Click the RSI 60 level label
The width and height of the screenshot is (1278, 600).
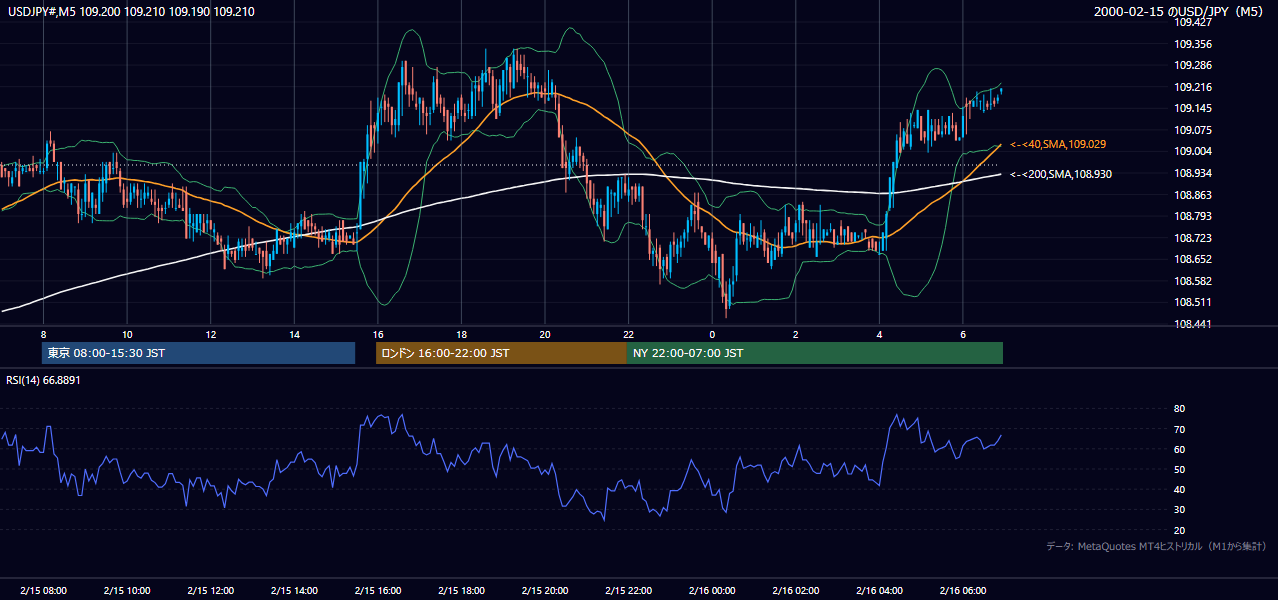(x=1179, y=449)
